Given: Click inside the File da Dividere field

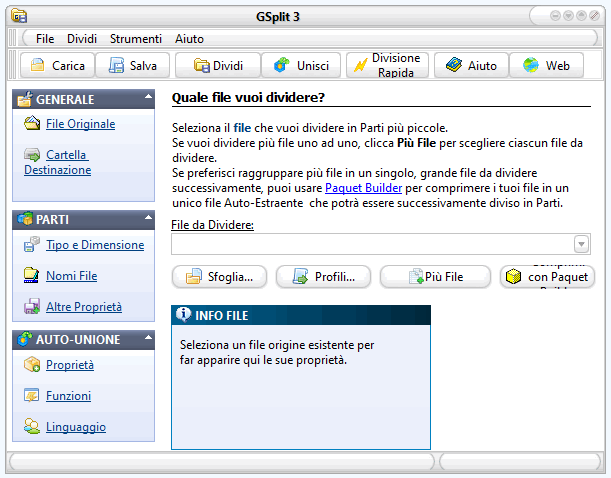Looking at the screenshot, I should [x=373, y=244].
